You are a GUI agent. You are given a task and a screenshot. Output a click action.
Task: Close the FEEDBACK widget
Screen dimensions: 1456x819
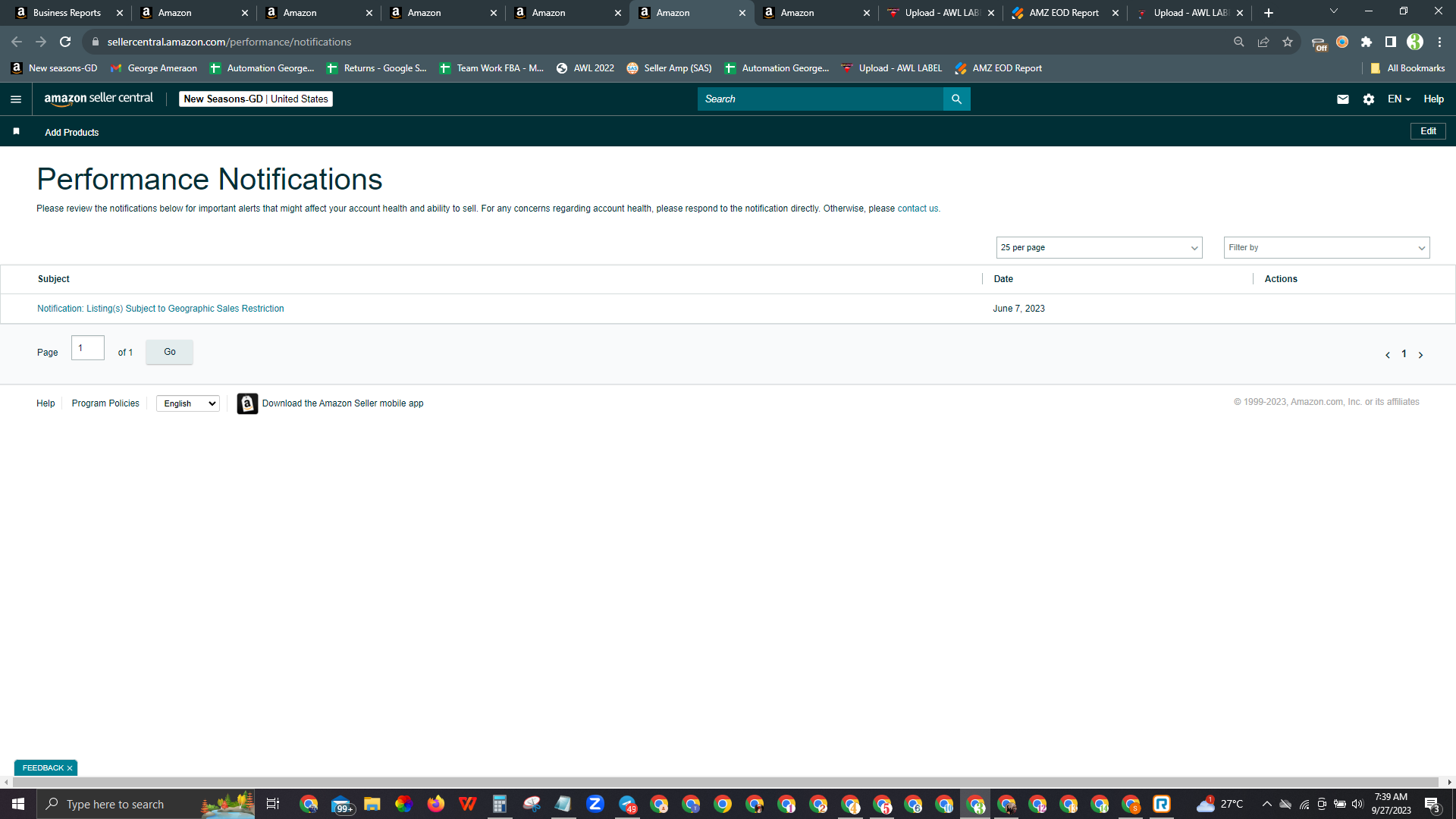click(x=70, y=768)
